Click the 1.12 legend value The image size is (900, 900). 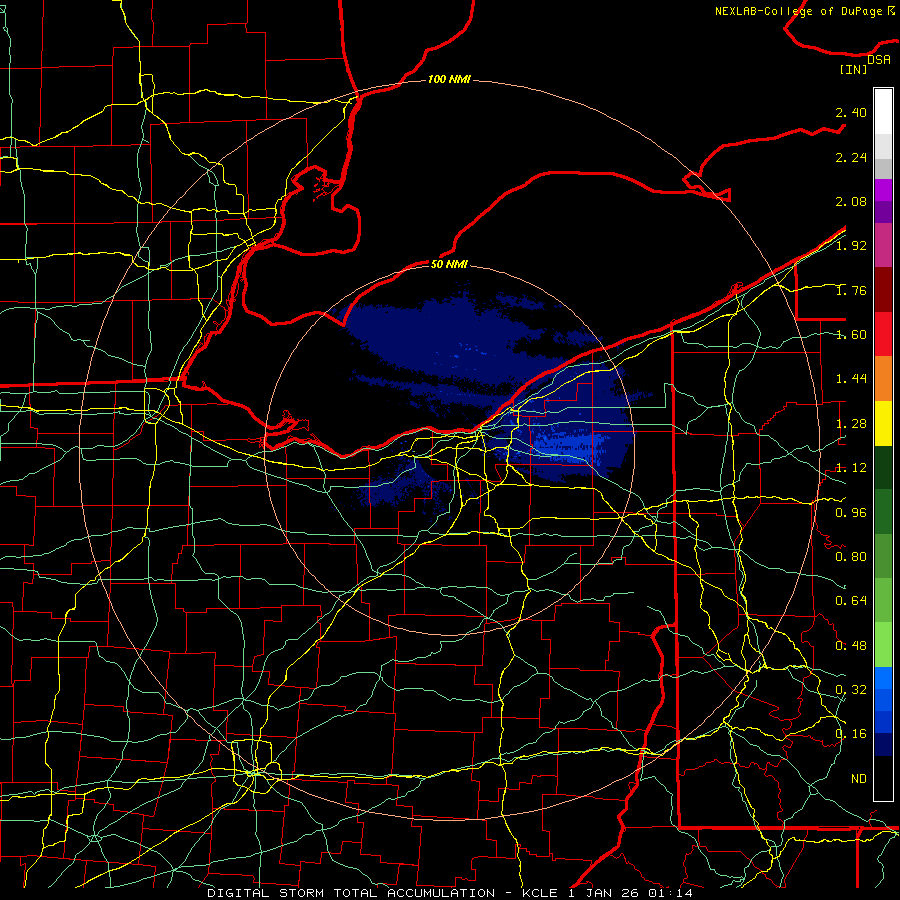tap(851, 468)
